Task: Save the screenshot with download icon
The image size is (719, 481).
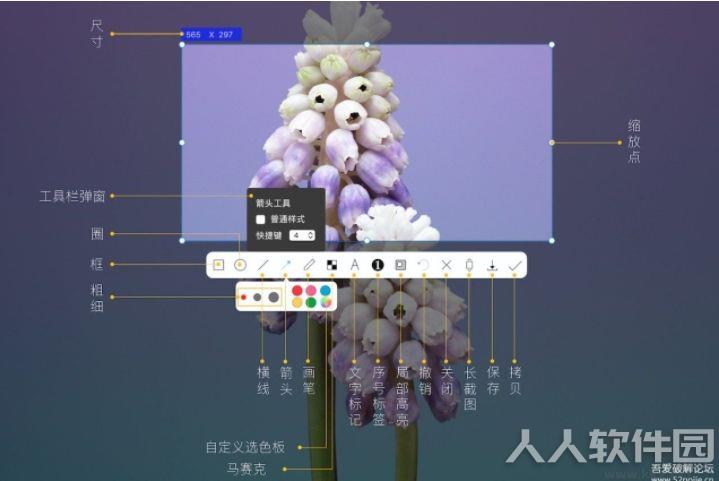Action: pos(492,265)
